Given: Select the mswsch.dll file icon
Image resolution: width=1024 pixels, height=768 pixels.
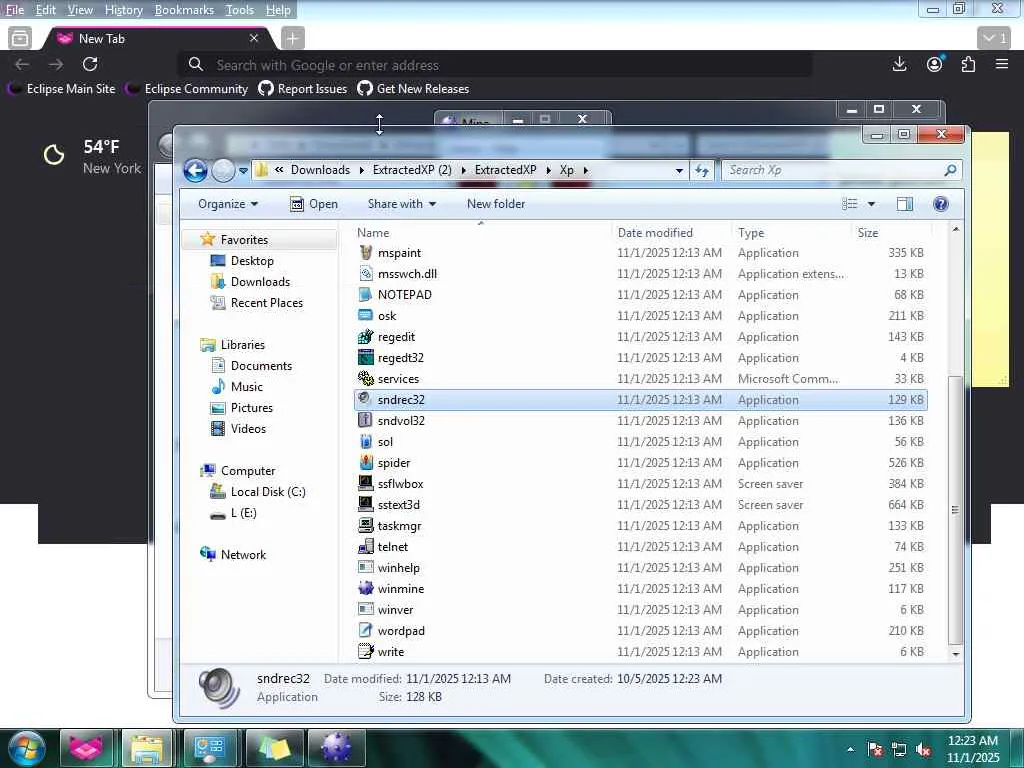Looking at the screenshot, I should coord(366,274).
